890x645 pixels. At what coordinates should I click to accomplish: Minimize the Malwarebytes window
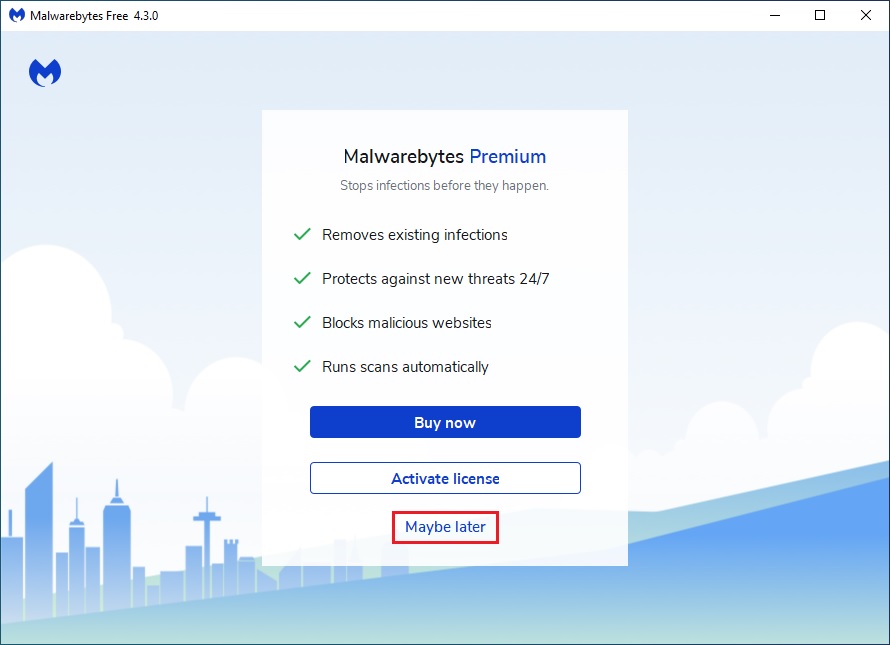(775, 15)
